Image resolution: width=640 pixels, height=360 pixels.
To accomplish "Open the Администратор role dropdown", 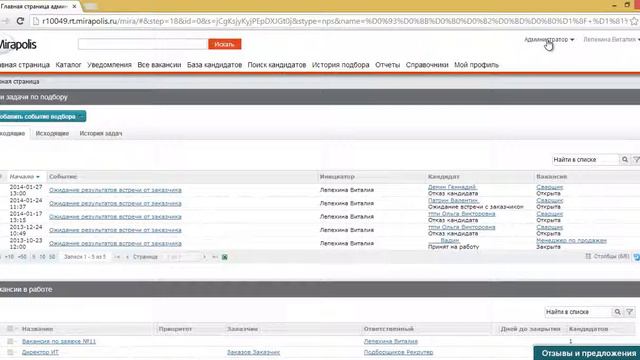I will [549, 40].
